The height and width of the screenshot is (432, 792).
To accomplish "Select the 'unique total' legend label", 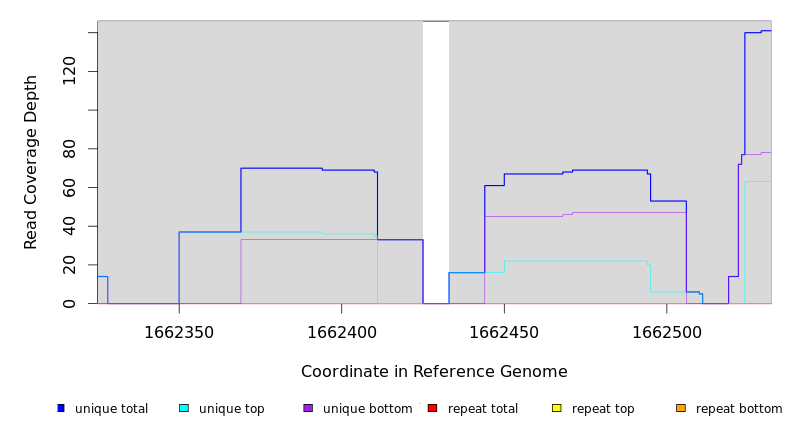I will (x=111, y=409).
